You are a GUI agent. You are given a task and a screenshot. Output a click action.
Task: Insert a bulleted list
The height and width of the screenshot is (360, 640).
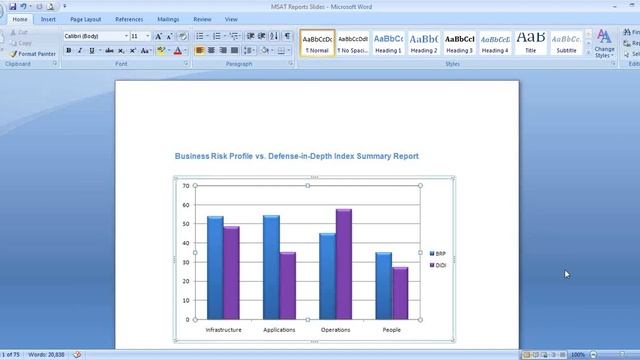(x=200, y=36)
